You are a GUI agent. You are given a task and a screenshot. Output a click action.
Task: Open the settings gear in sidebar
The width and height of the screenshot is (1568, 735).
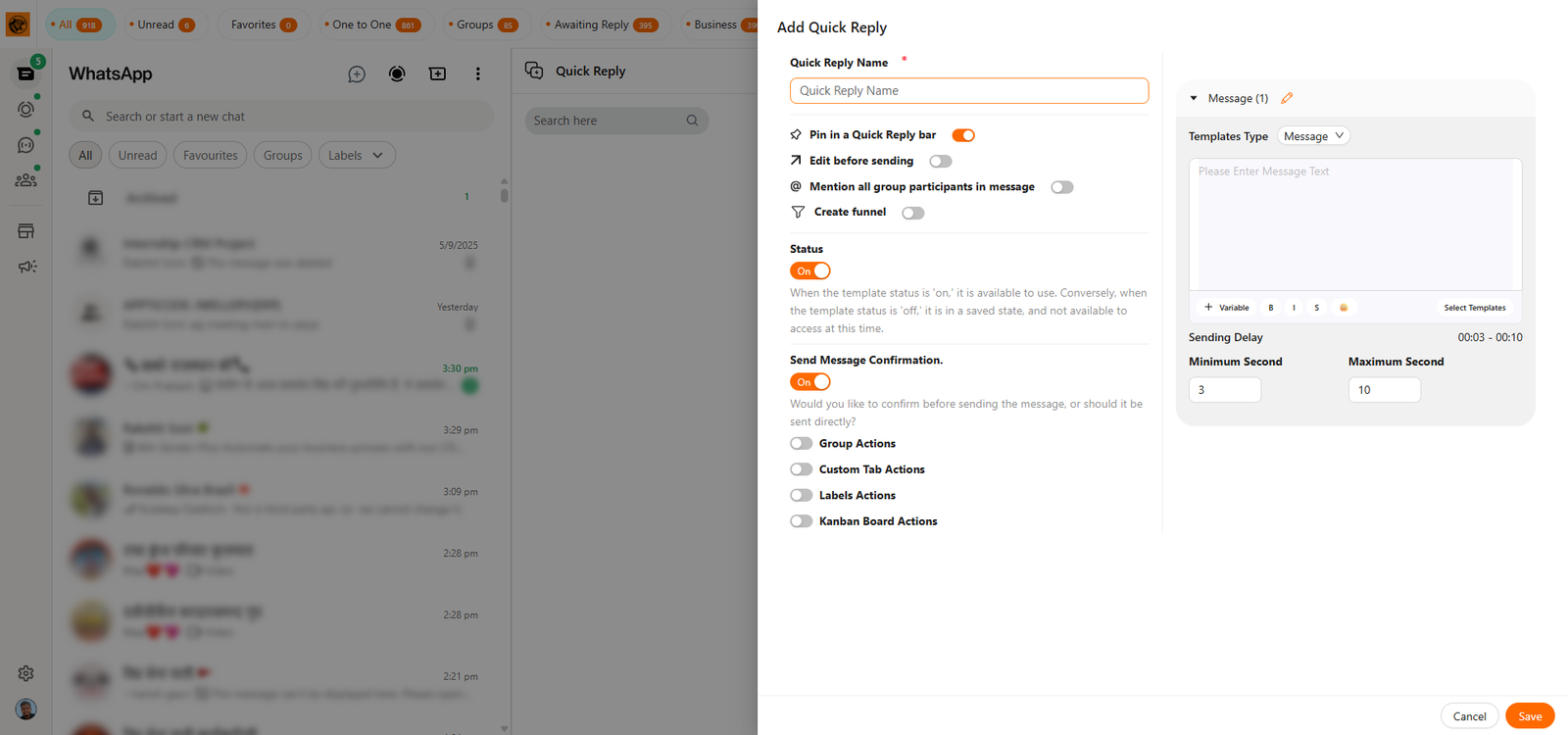[26, 673]
